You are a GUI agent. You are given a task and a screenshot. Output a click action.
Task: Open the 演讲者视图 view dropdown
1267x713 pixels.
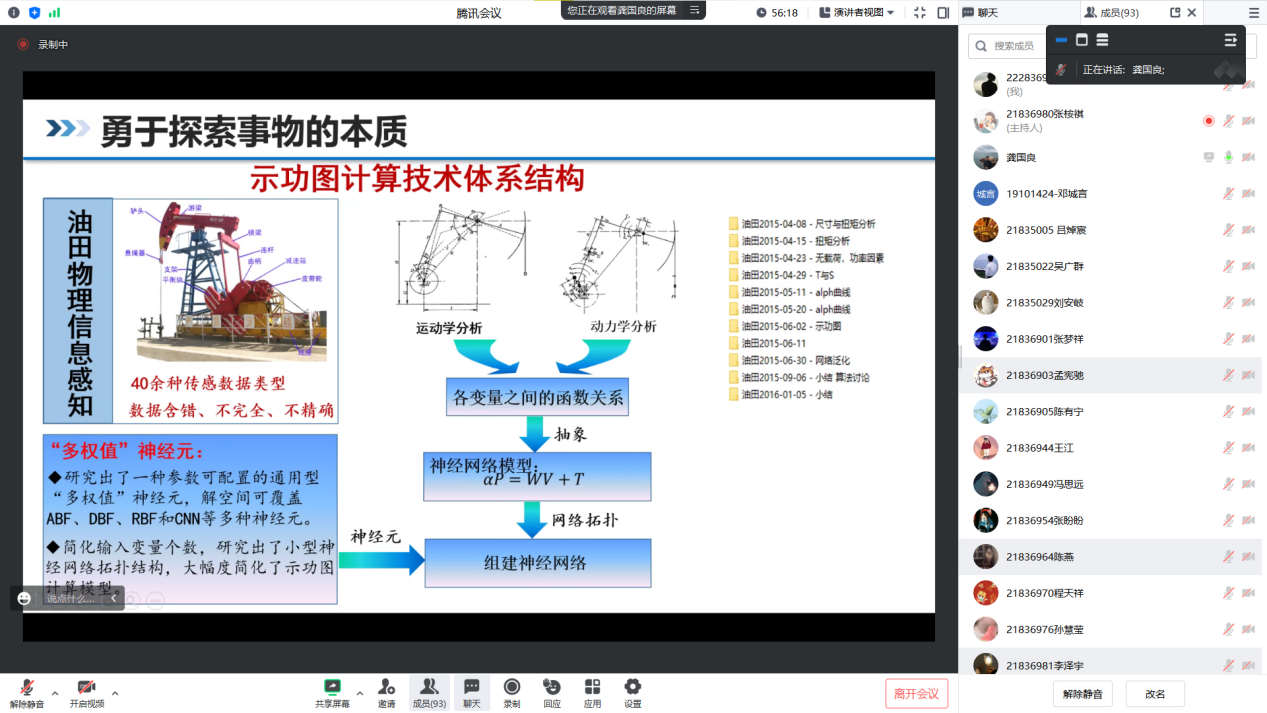pos(857,13)
